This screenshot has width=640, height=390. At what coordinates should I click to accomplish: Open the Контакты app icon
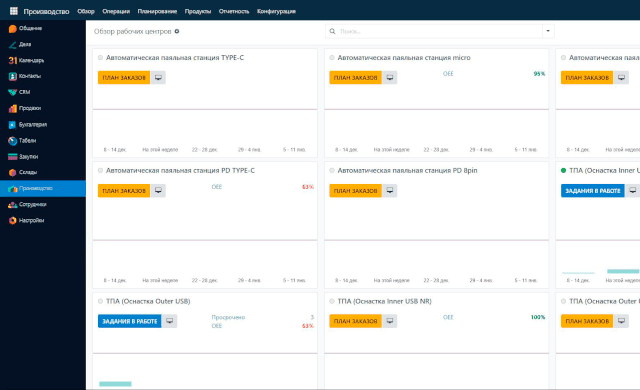pos(13,76)
